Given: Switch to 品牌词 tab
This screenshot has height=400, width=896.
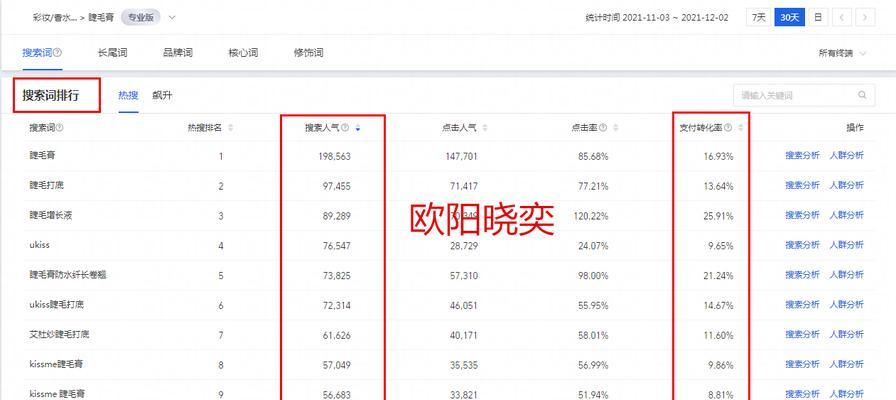Looking at the screenshot, I should click(178, 53).
